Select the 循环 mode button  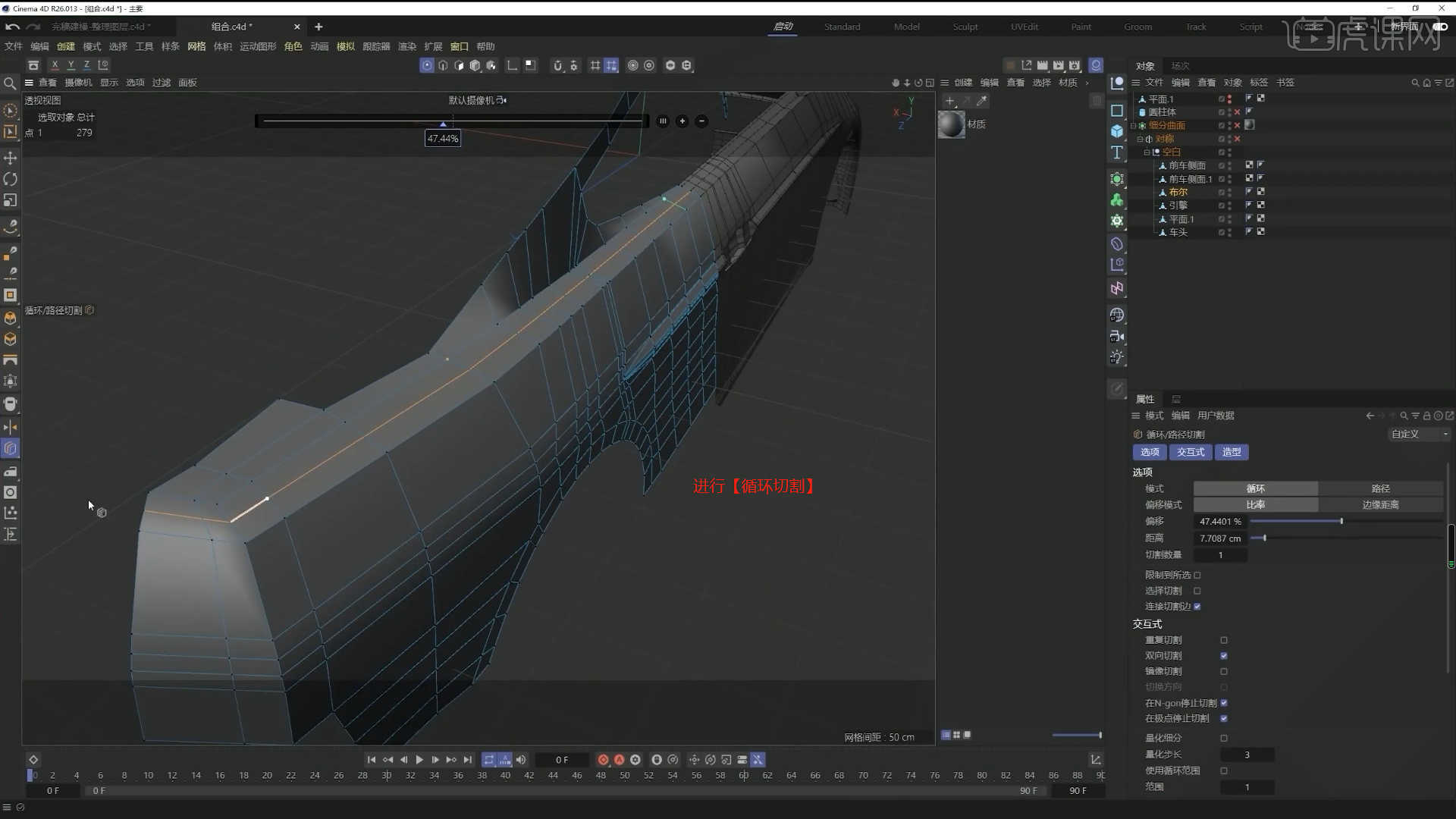pos(1256,488)
